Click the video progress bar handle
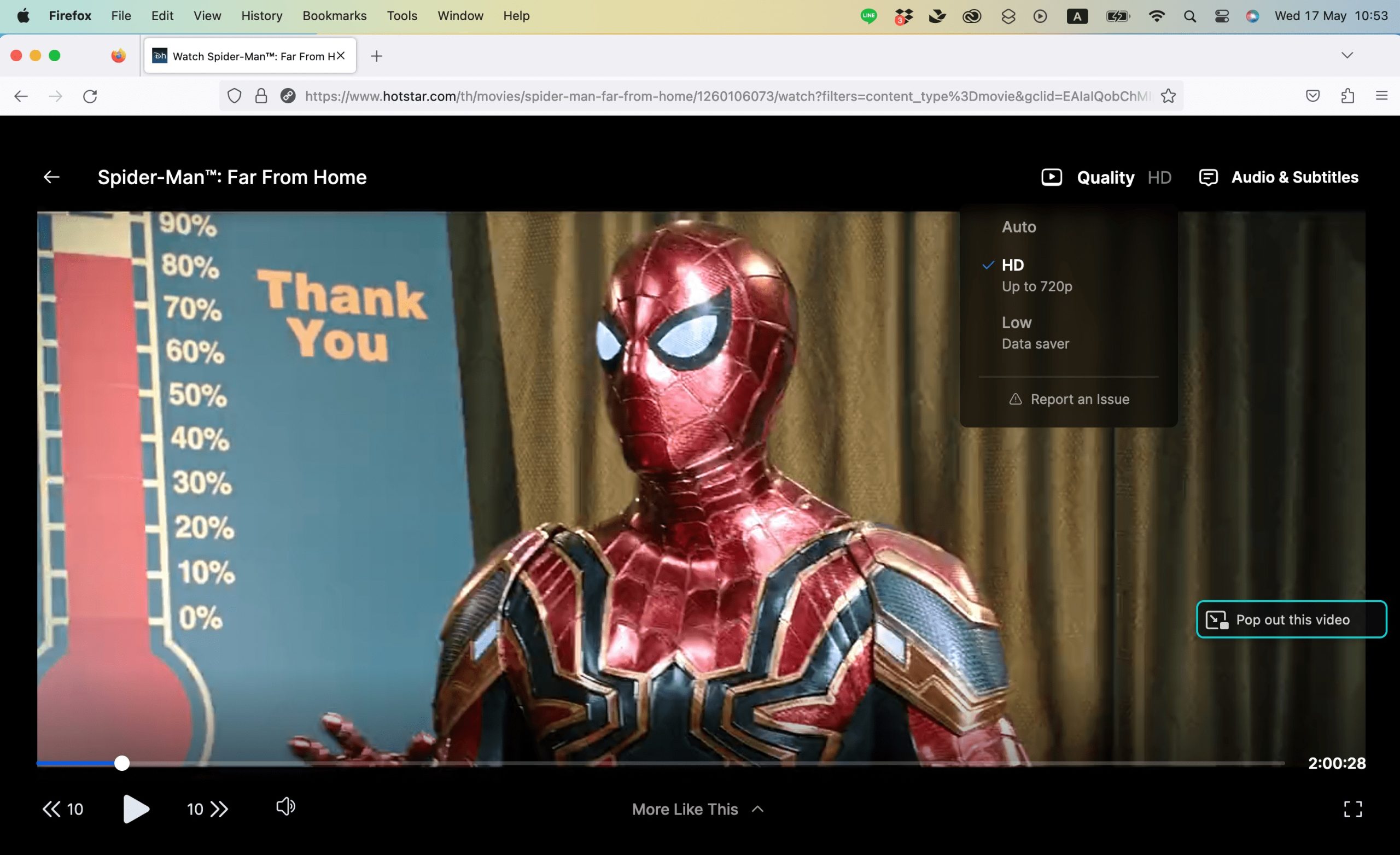The image size is (1400, 855). (121, 763)
